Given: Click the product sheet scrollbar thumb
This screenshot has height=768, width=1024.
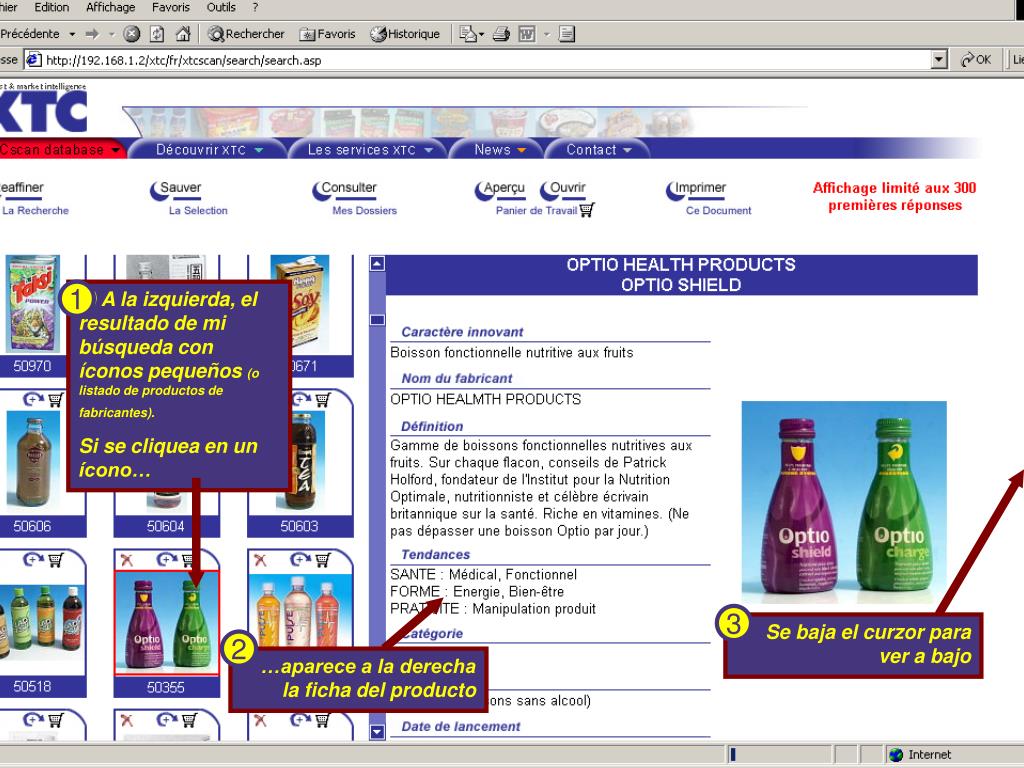Looking at the screenshot, I should coord(377,320).
